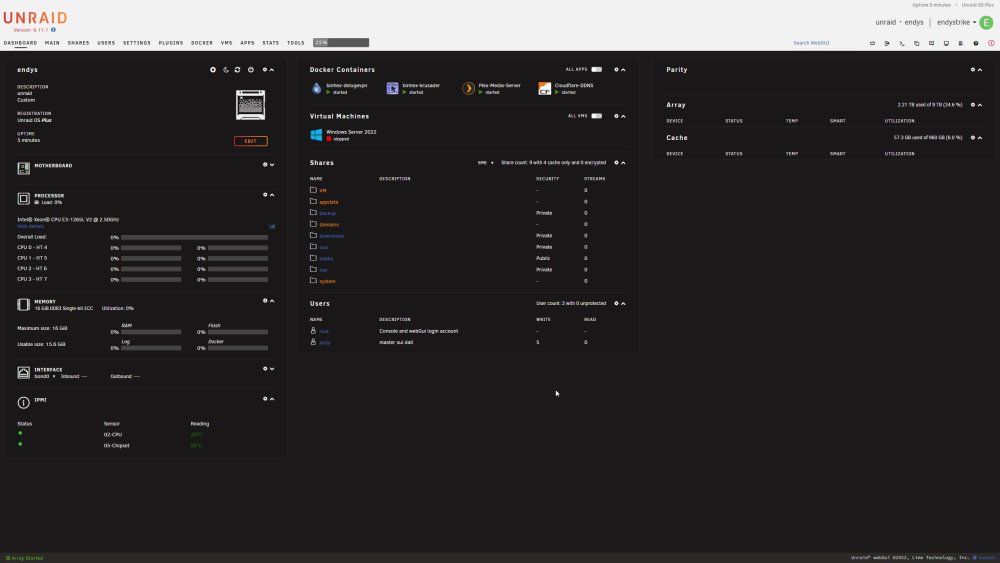Collapse the endys system panel
Screen dimensions: 1000x563
[272, 69]
